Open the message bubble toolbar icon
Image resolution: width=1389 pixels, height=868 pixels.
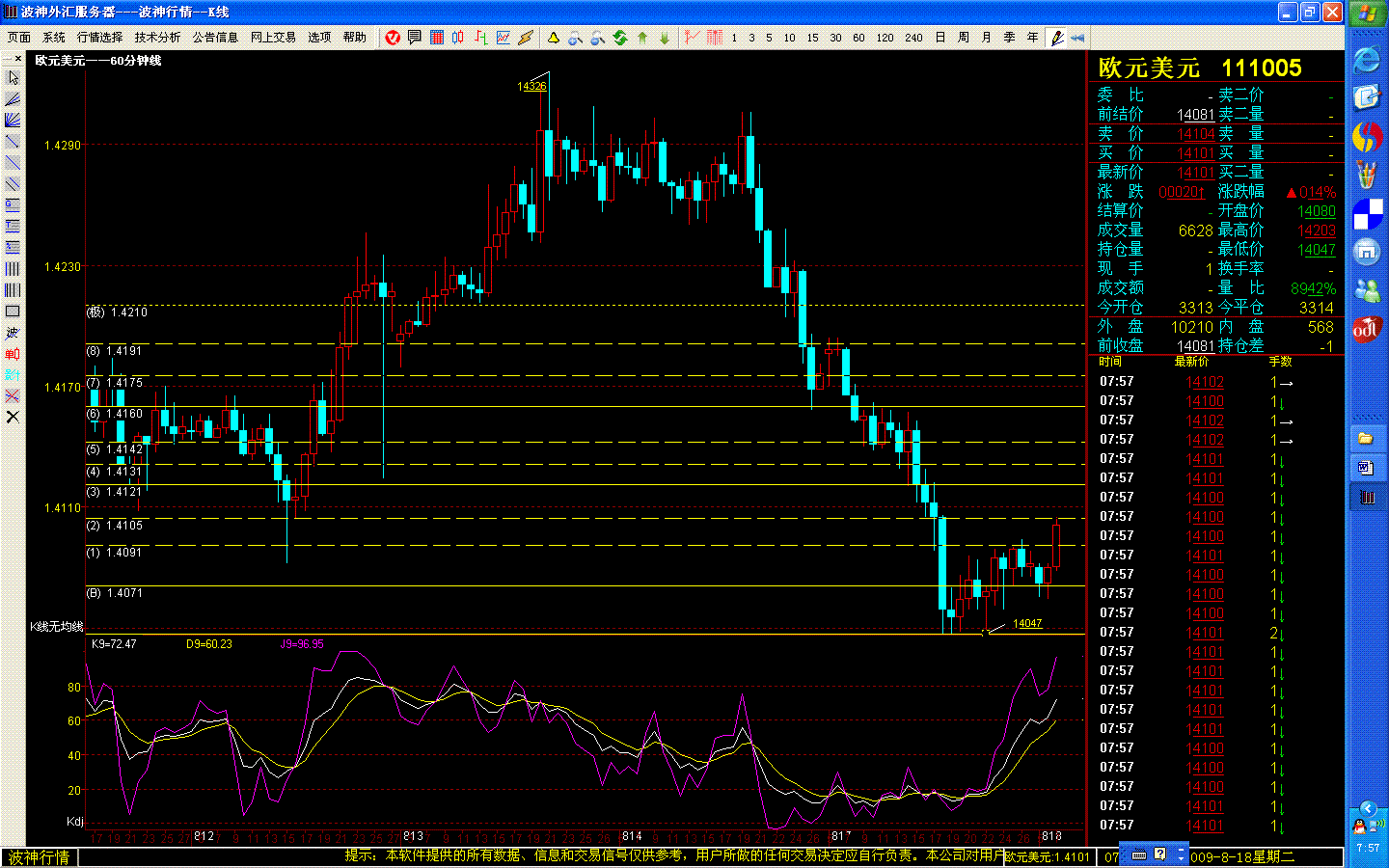coord(415,38)
